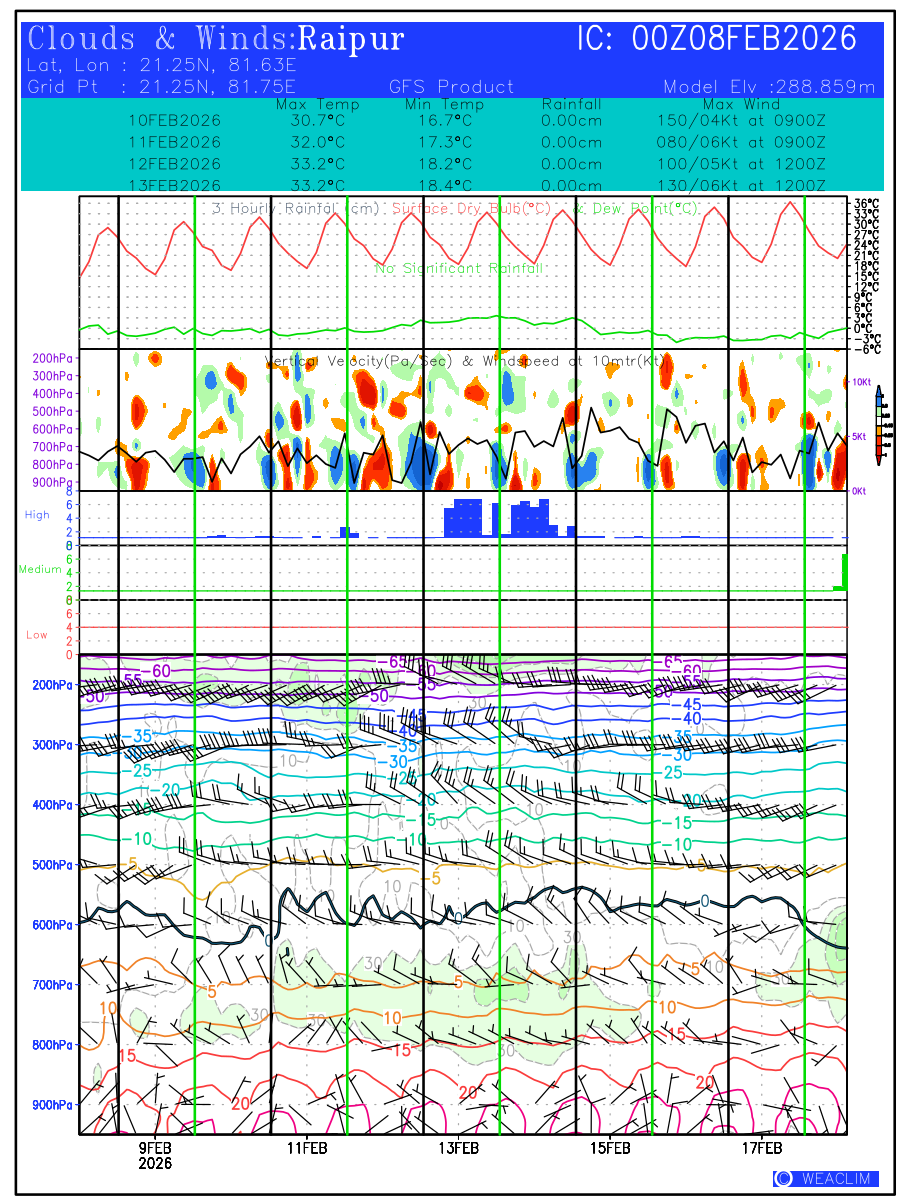Click the Model Elv :288.859m text

pos(769,87)
